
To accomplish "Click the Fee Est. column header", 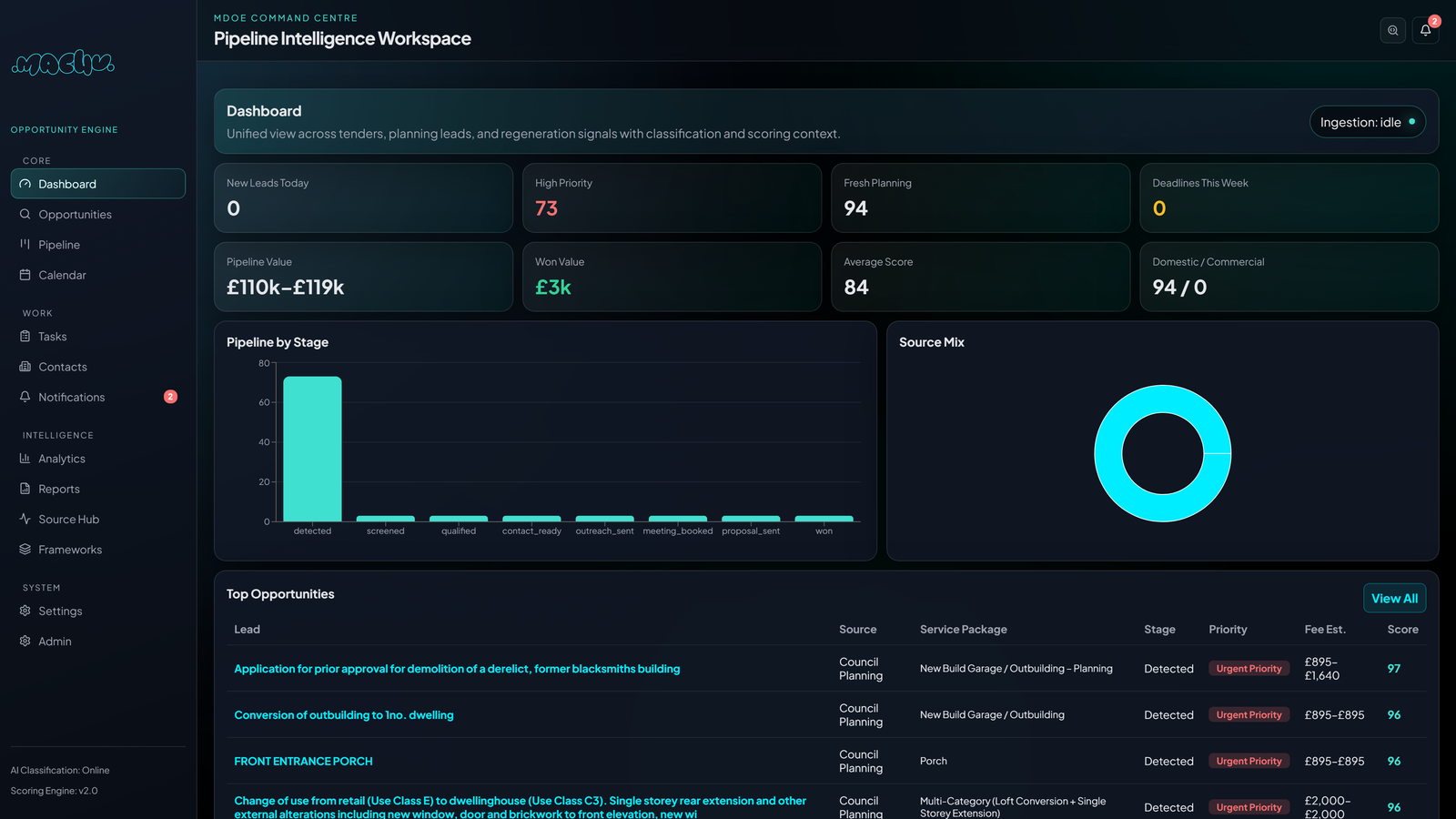I will 1325,630.
